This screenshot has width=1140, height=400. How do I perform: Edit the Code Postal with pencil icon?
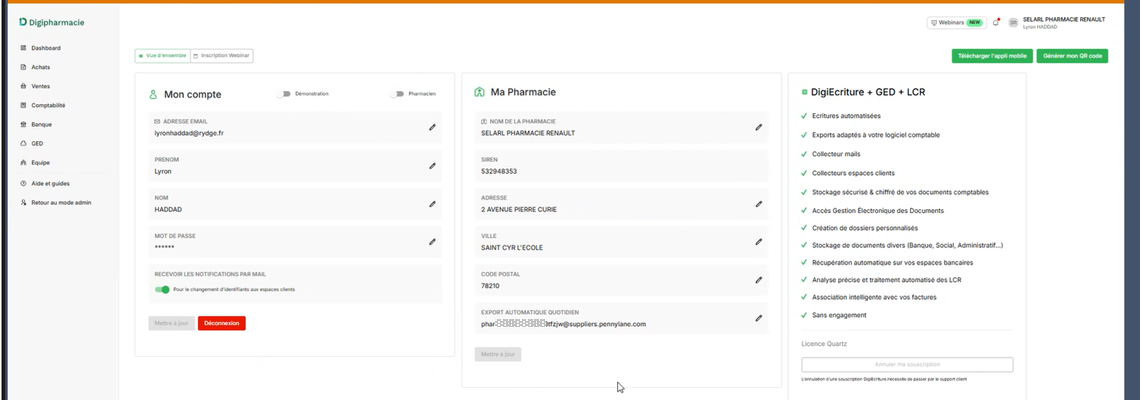point(758,280)
